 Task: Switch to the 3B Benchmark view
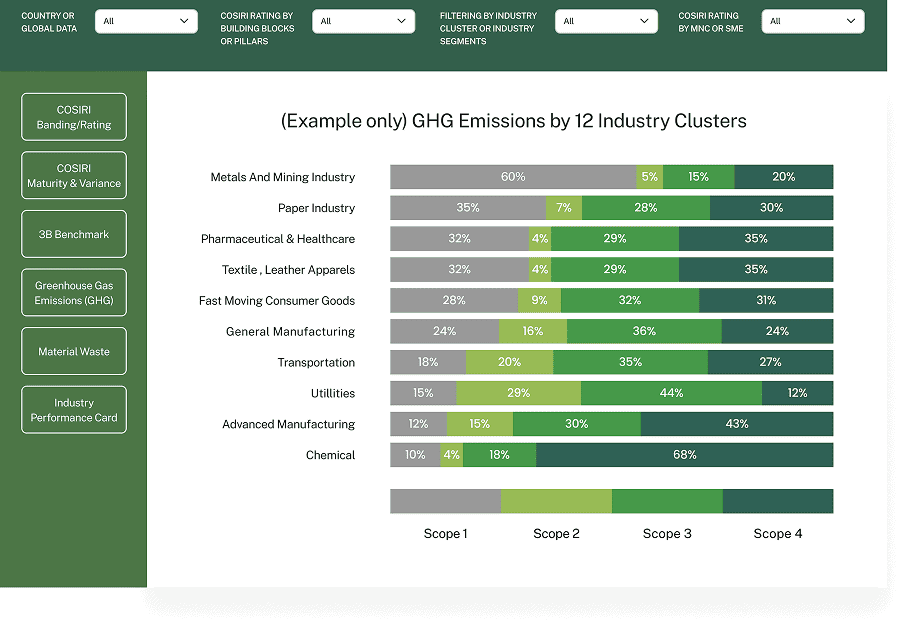pos(74,234)
